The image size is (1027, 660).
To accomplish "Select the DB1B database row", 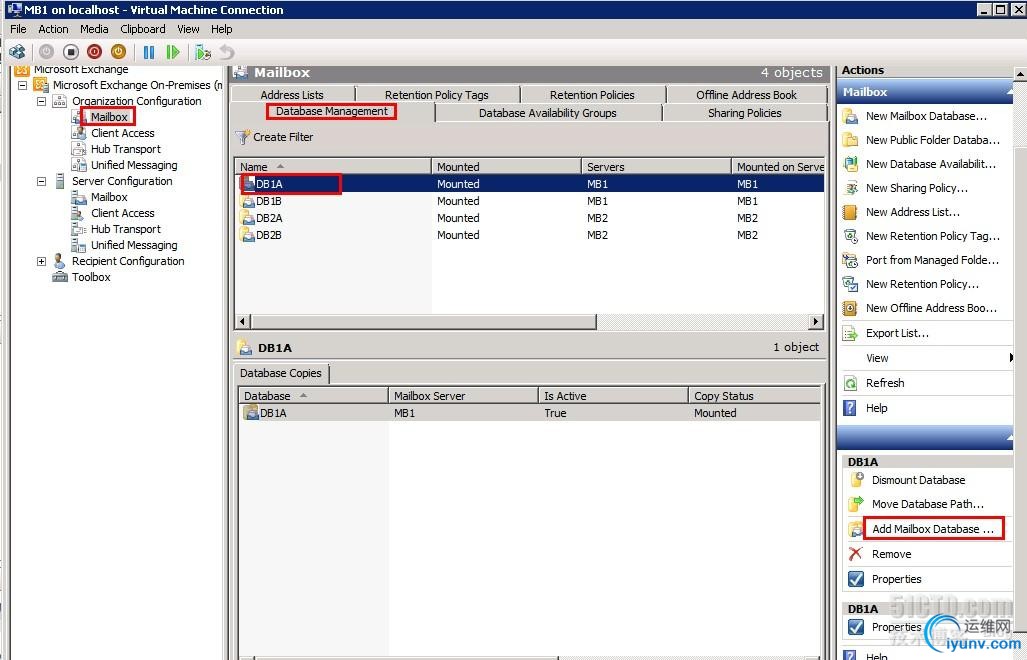I will 529,201.
